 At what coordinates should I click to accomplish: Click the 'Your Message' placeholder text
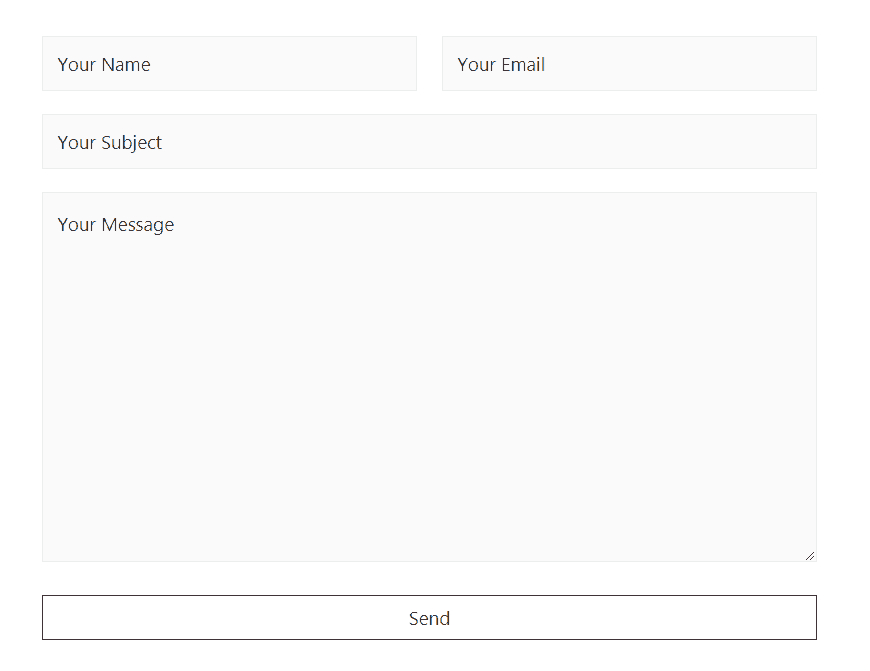(x=115, y=225)
